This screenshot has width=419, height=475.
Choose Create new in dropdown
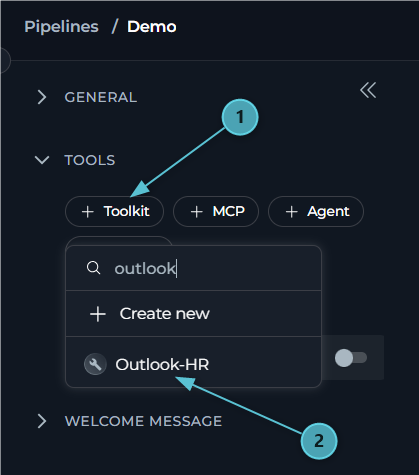tap(193, 314)
